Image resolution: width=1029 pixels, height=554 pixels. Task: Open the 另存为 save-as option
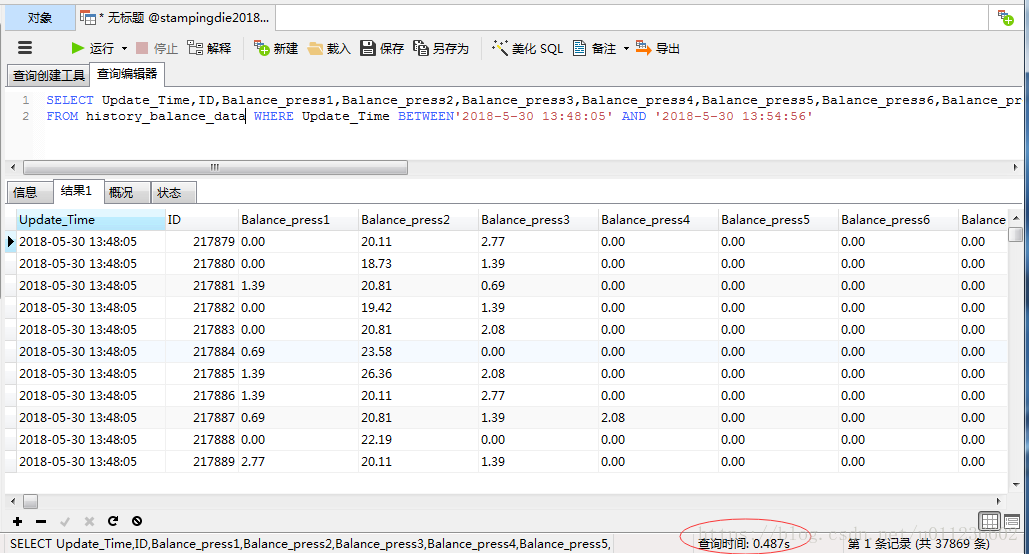click(x=441, y=48)
